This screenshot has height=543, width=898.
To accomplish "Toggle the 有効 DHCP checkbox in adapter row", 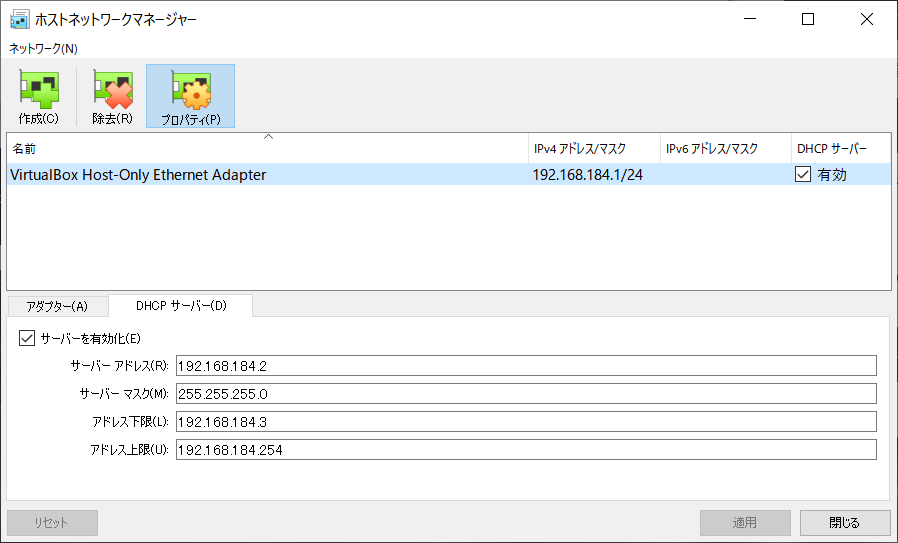I will (803, 174).
